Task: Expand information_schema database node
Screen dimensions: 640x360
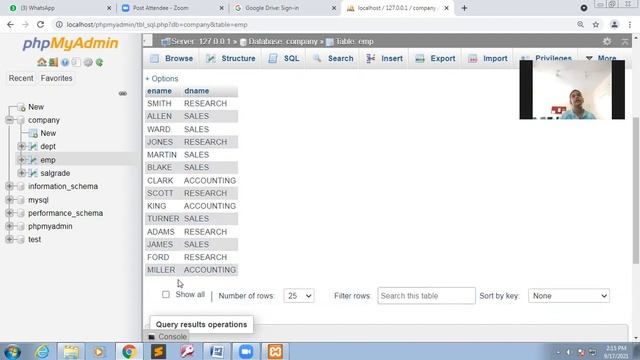Action: [x=9, y=186]
